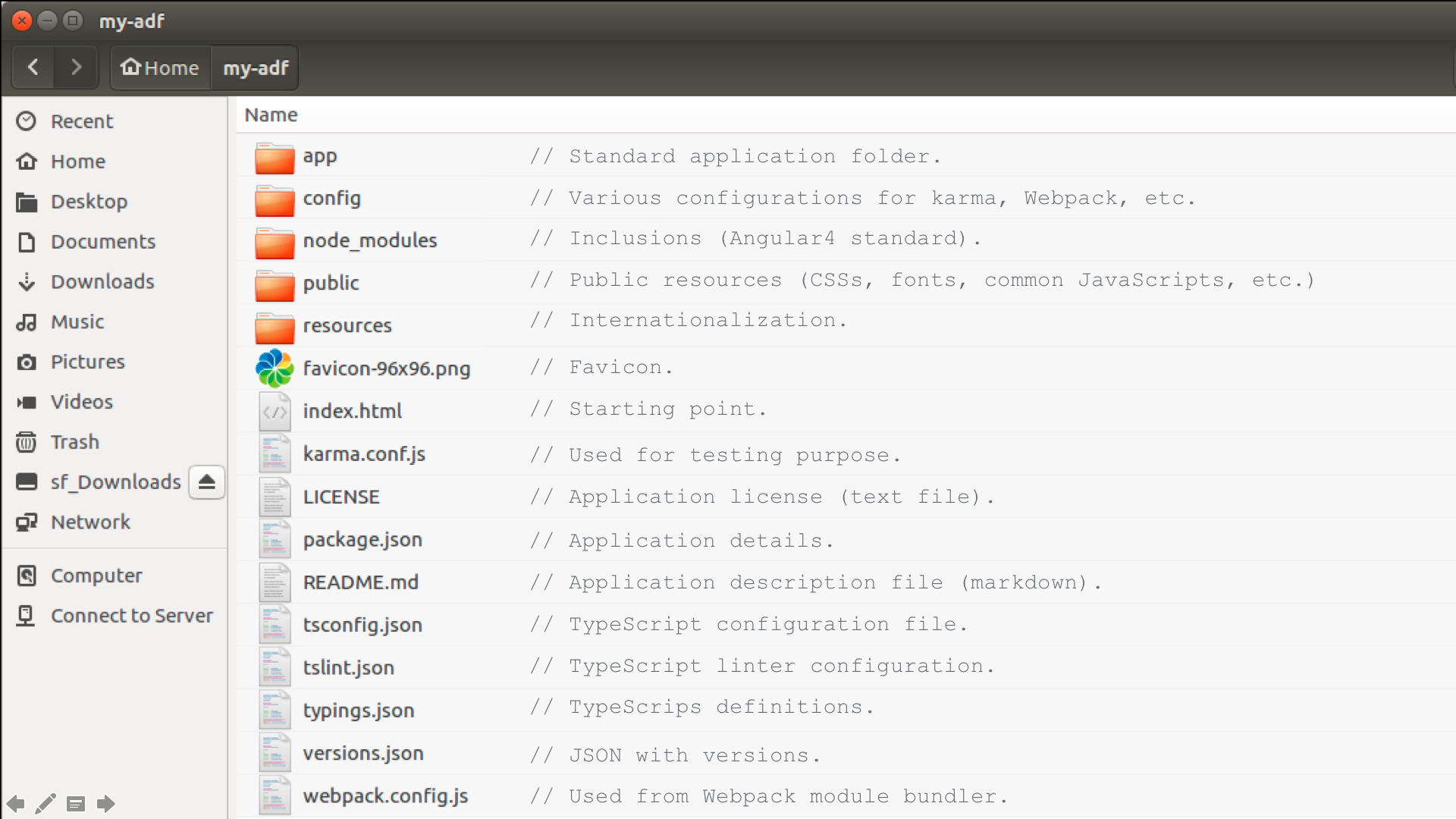Click the bottom-left right arrow icon
This screenshot has width=1456, height=819.
point(106,803)
